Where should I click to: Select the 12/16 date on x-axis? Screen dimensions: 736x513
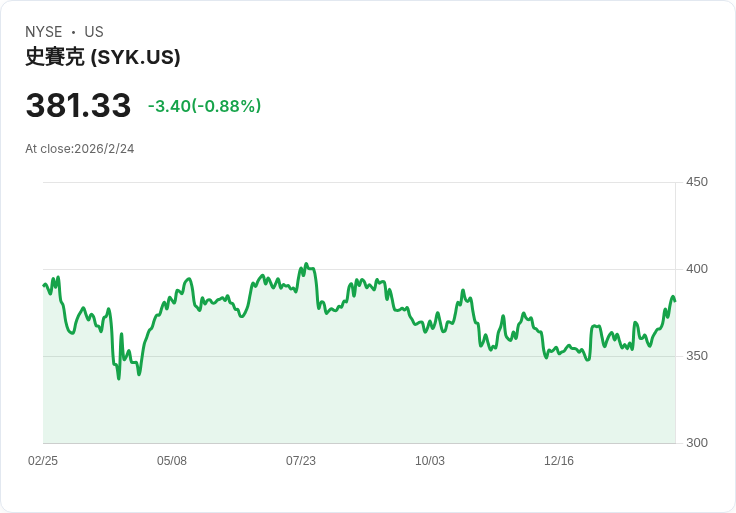(x=559, y=461)
